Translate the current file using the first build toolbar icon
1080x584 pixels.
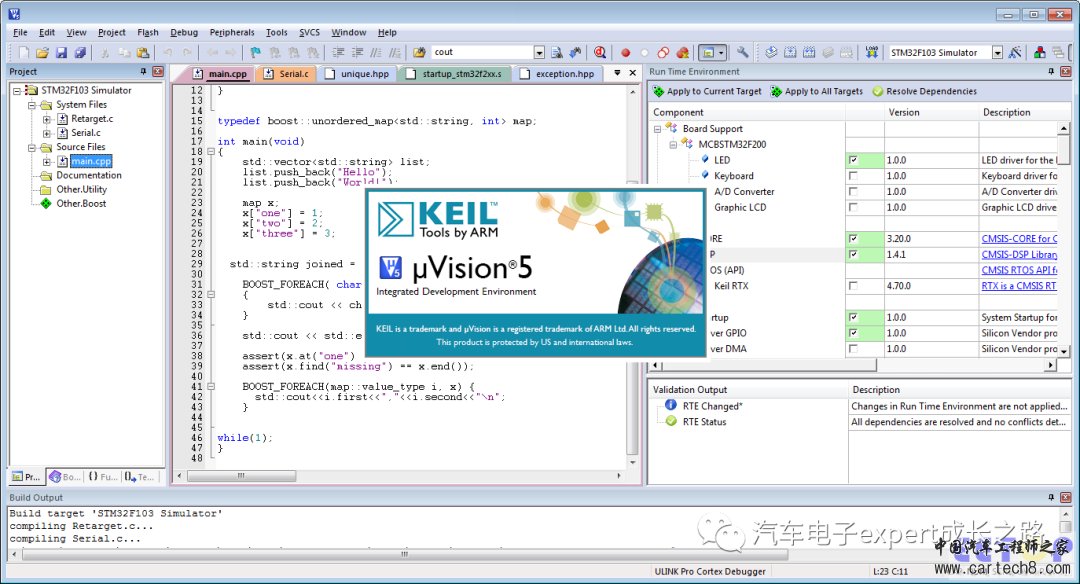click(x=771, y=52)
